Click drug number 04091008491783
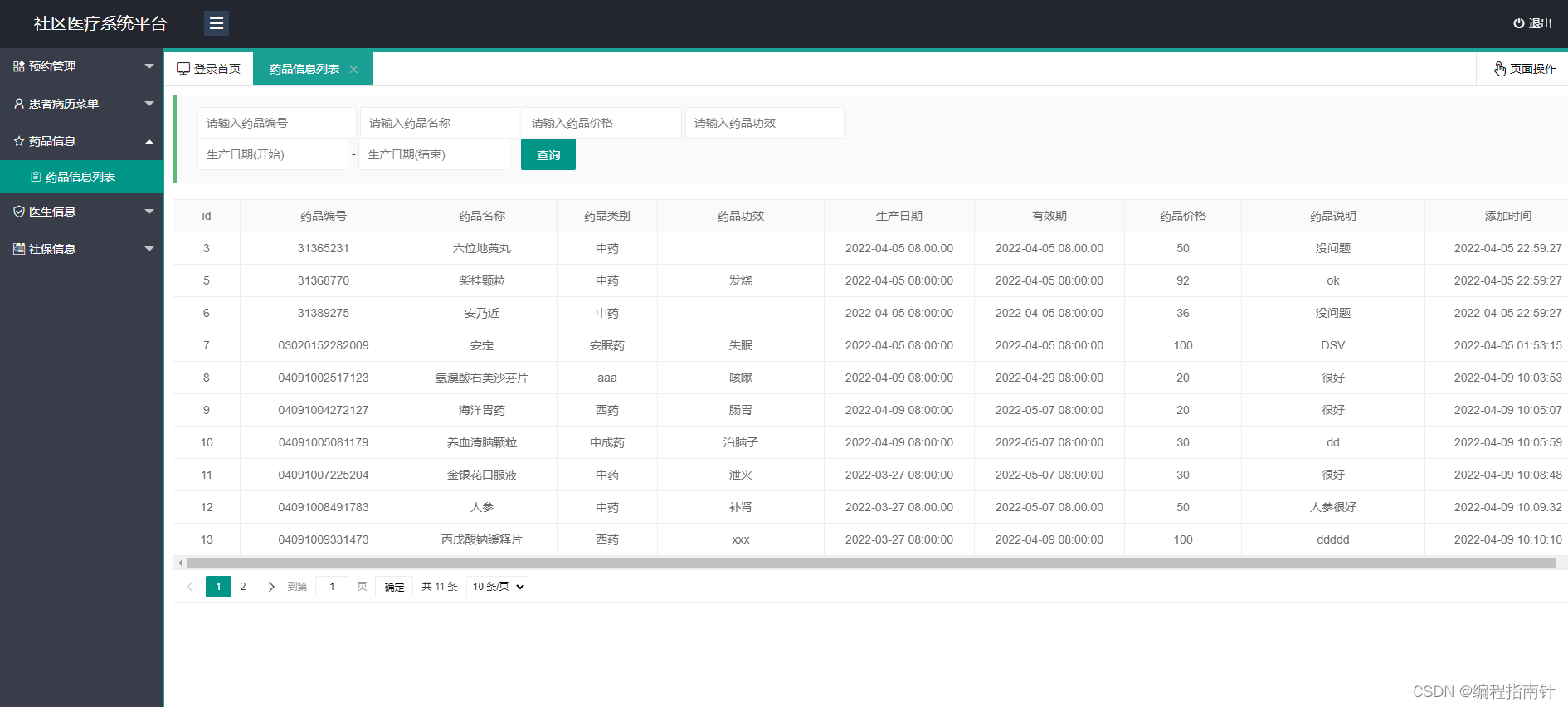 point(324,507)
